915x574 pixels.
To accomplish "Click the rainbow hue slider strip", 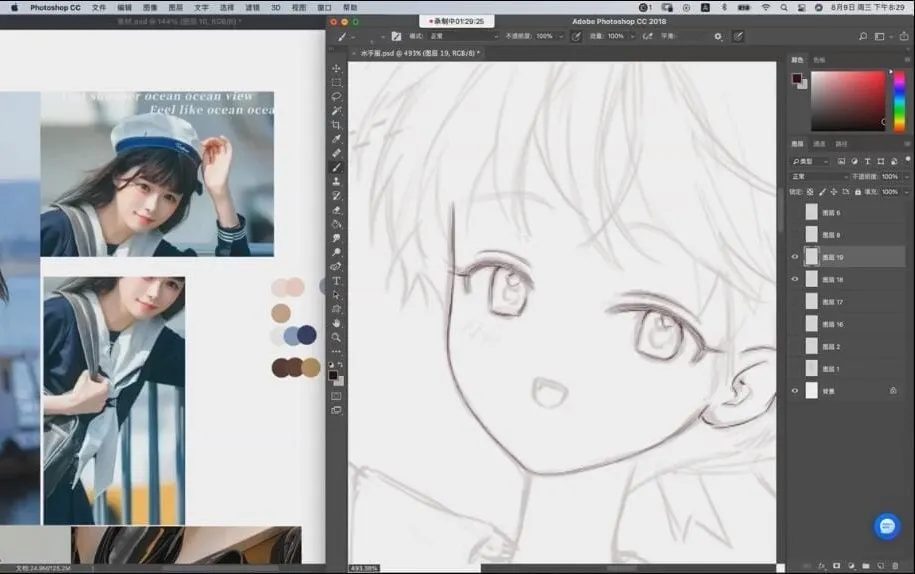I will pyautogui.click(x=890, y=99).
